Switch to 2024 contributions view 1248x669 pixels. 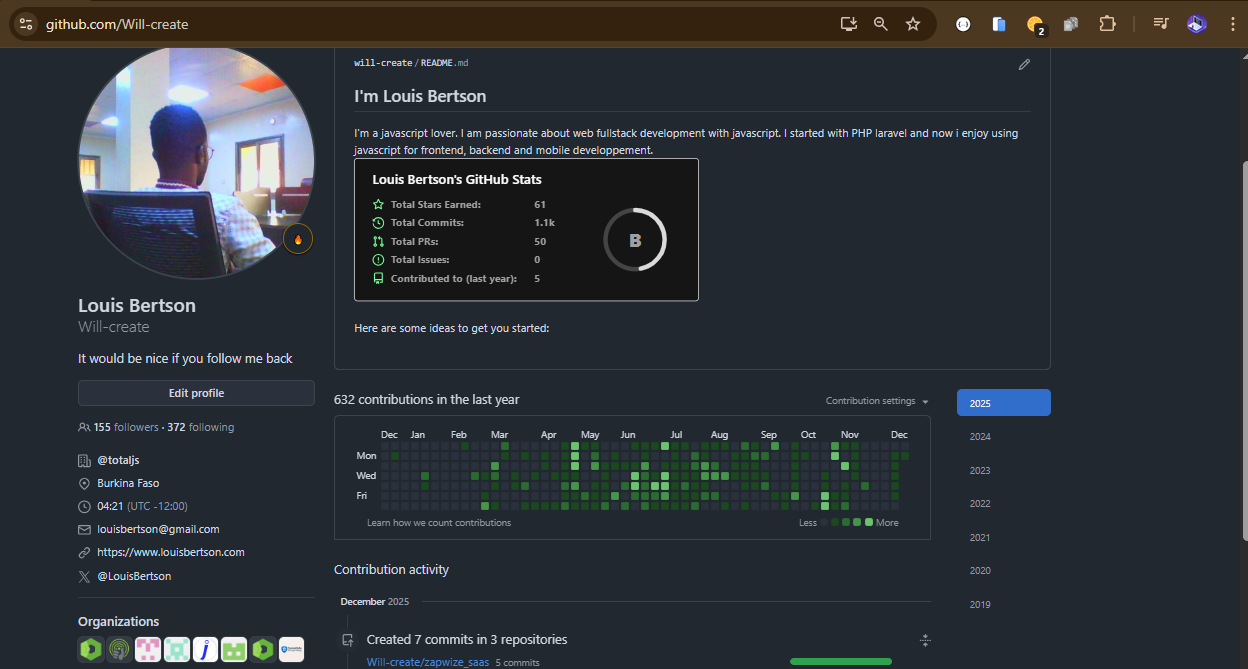[x=979, y=436]
